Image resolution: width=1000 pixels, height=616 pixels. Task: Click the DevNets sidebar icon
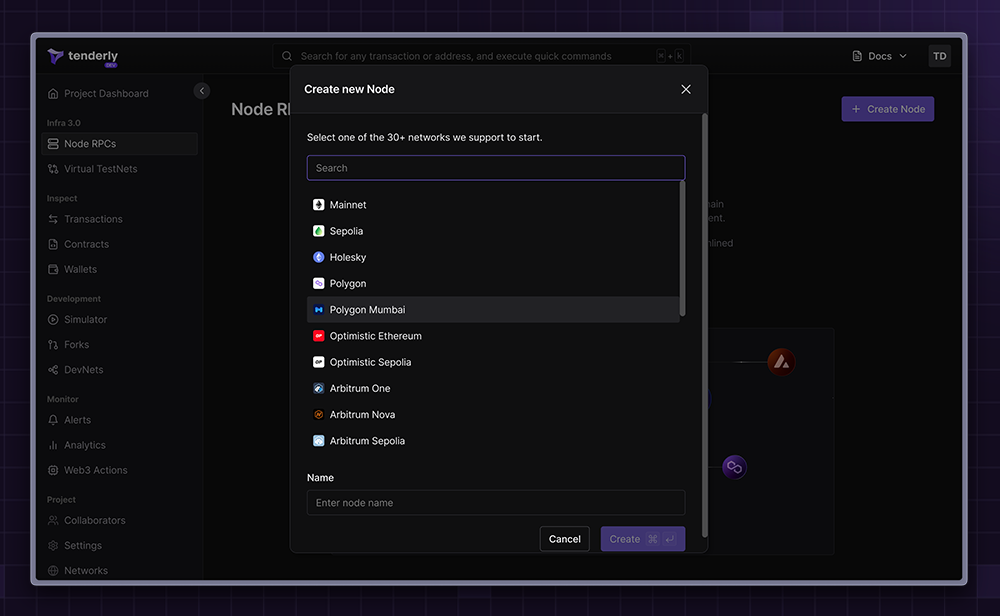pos(53,370)
